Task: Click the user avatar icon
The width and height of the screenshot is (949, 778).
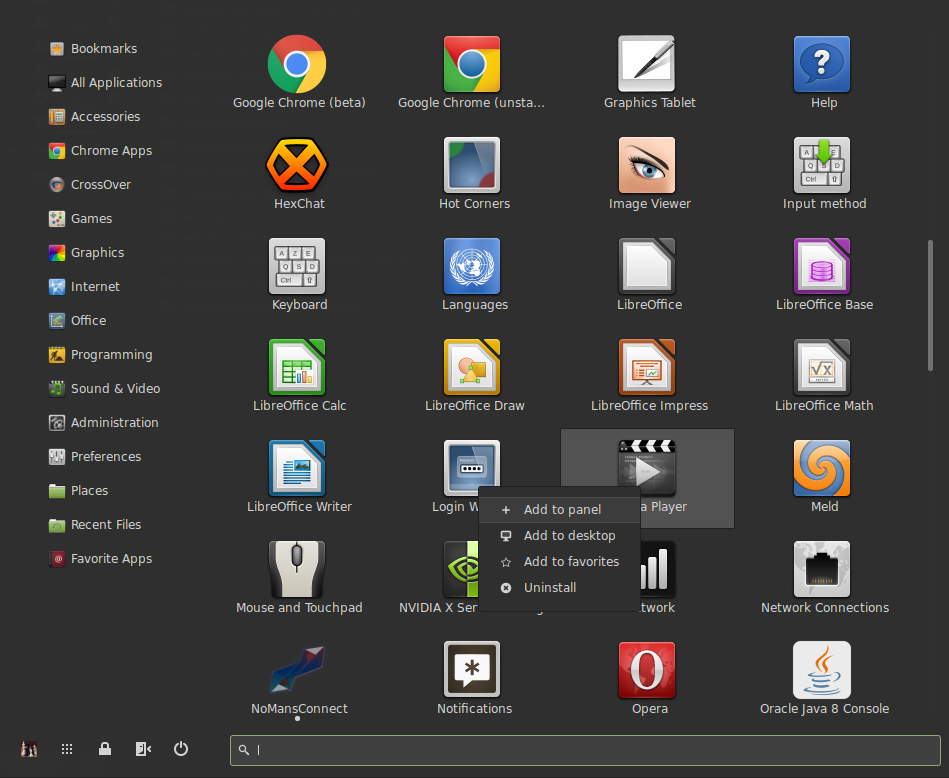Action: click(x=29, y=749)
